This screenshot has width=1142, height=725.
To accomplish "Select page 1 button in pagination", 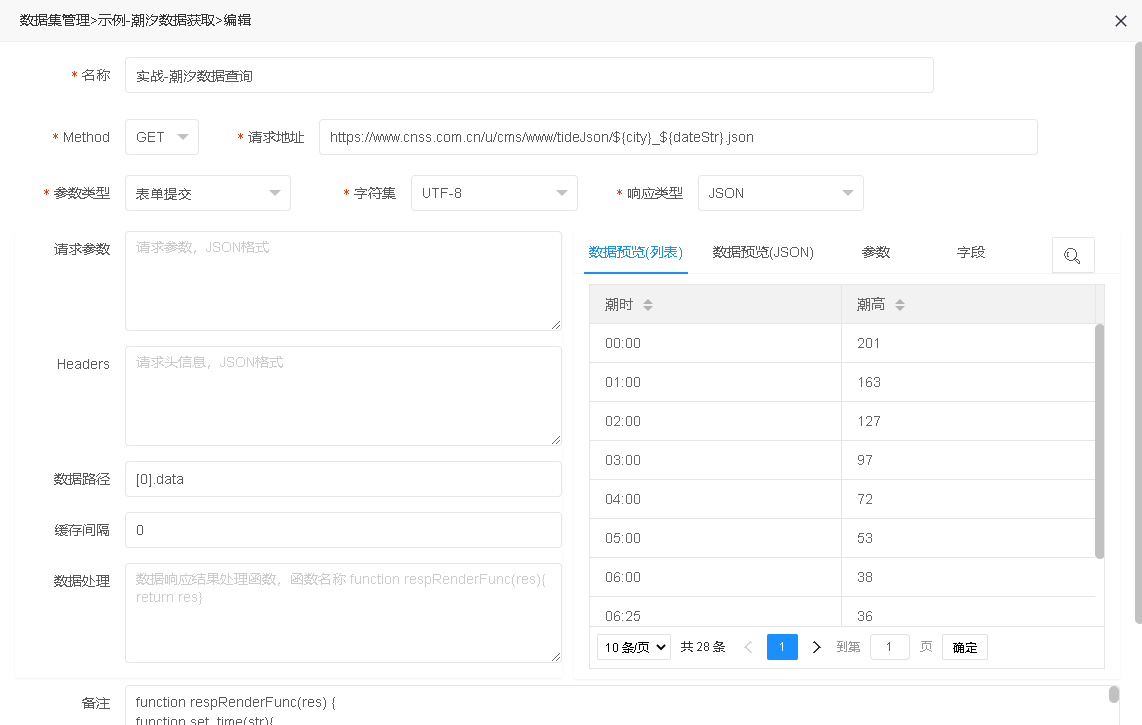I will point(782,647).
